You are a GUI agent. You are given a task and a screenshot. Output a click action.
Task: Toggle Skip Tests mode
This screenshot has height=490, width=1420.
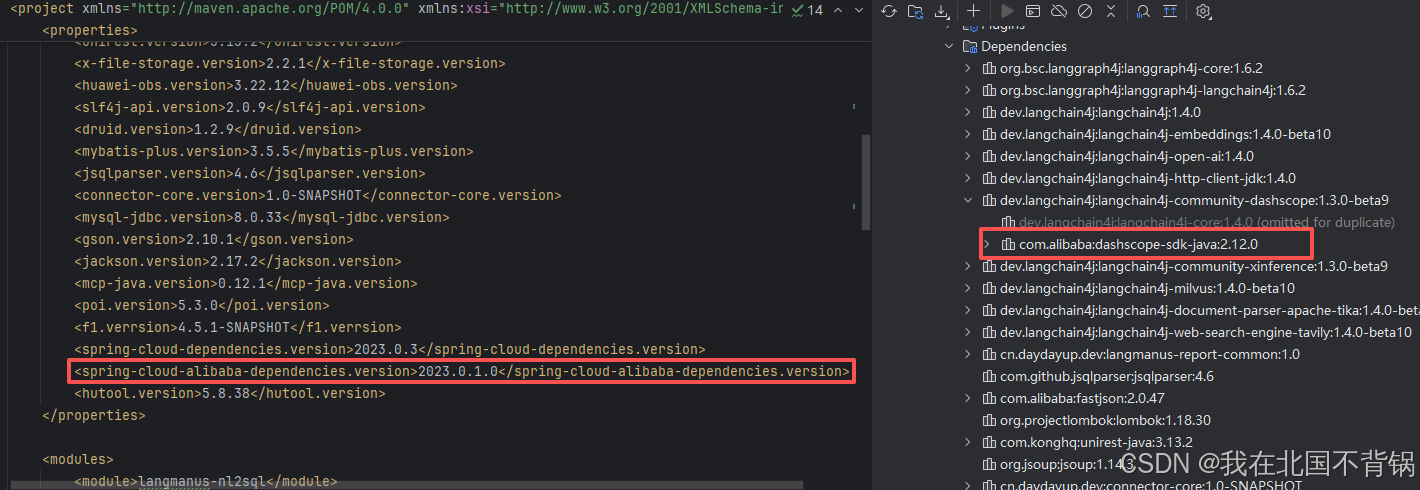(x=1085, y=11)
